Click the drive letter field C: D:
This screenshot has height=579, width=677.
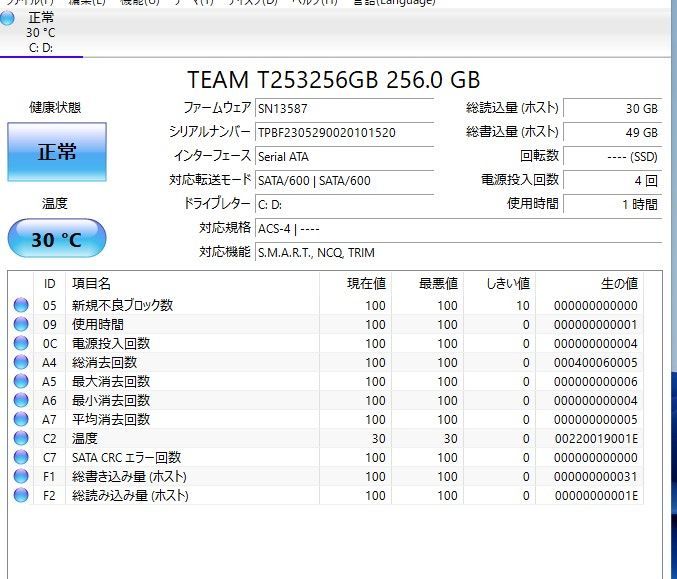coord(345,205)
